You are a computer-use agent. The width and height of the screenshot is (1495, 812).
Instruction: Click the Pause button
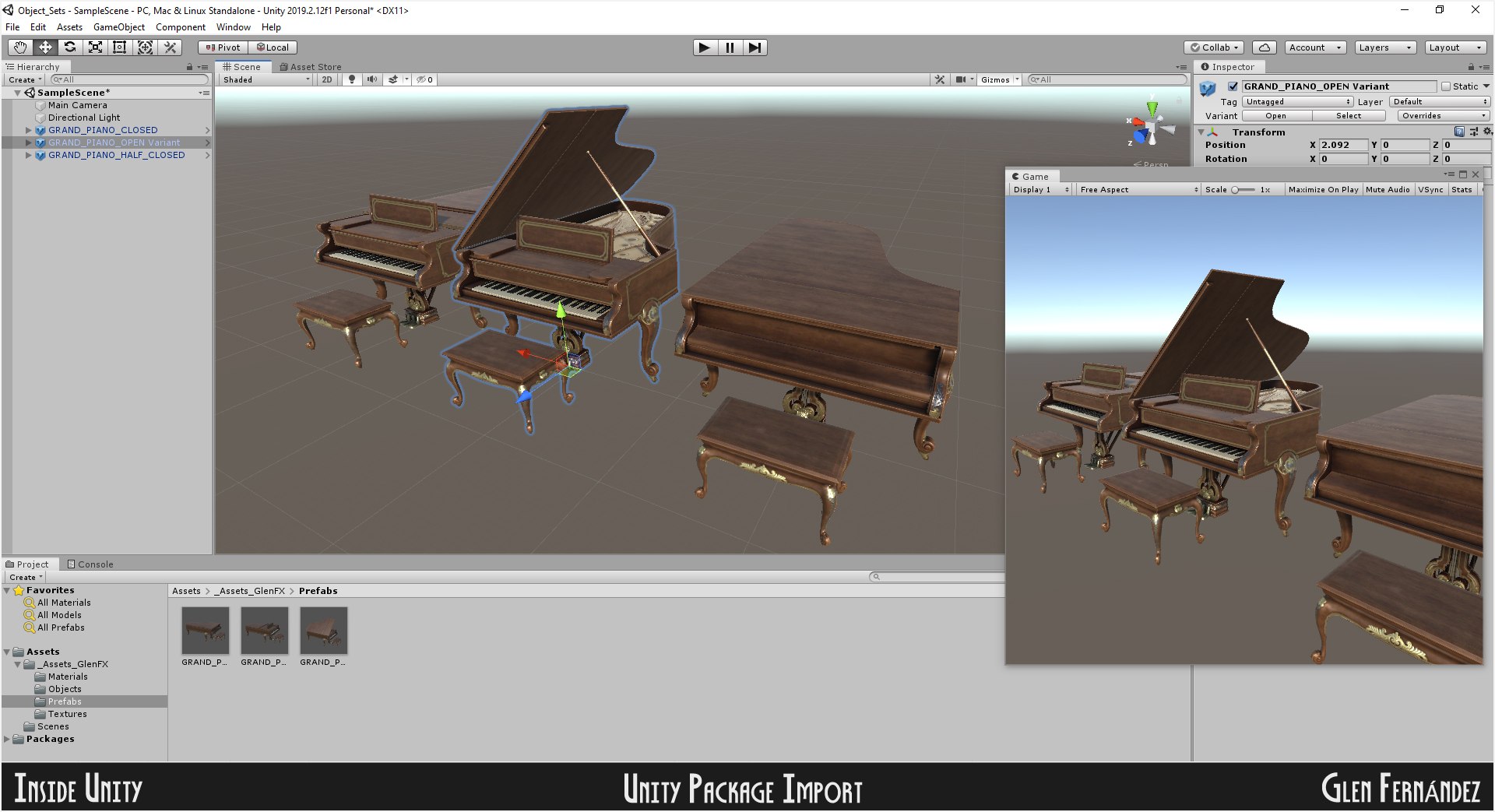[730, 47]
